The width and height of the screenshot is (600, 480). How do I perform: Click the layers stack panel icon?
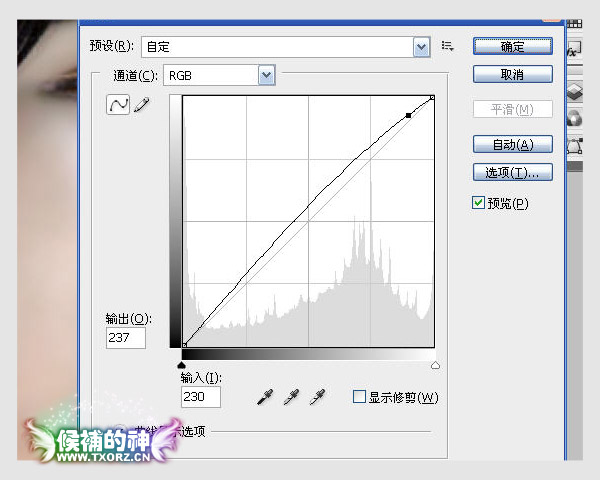click(574, 91)
